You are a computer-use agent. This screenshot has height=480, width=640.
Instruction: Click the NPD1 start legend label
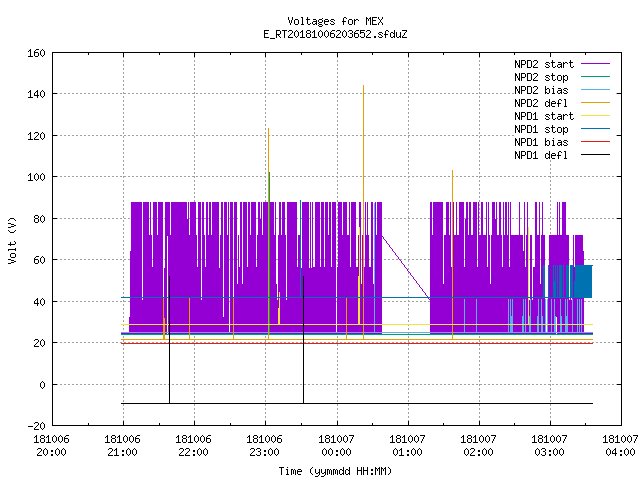(x=544, y=116)
